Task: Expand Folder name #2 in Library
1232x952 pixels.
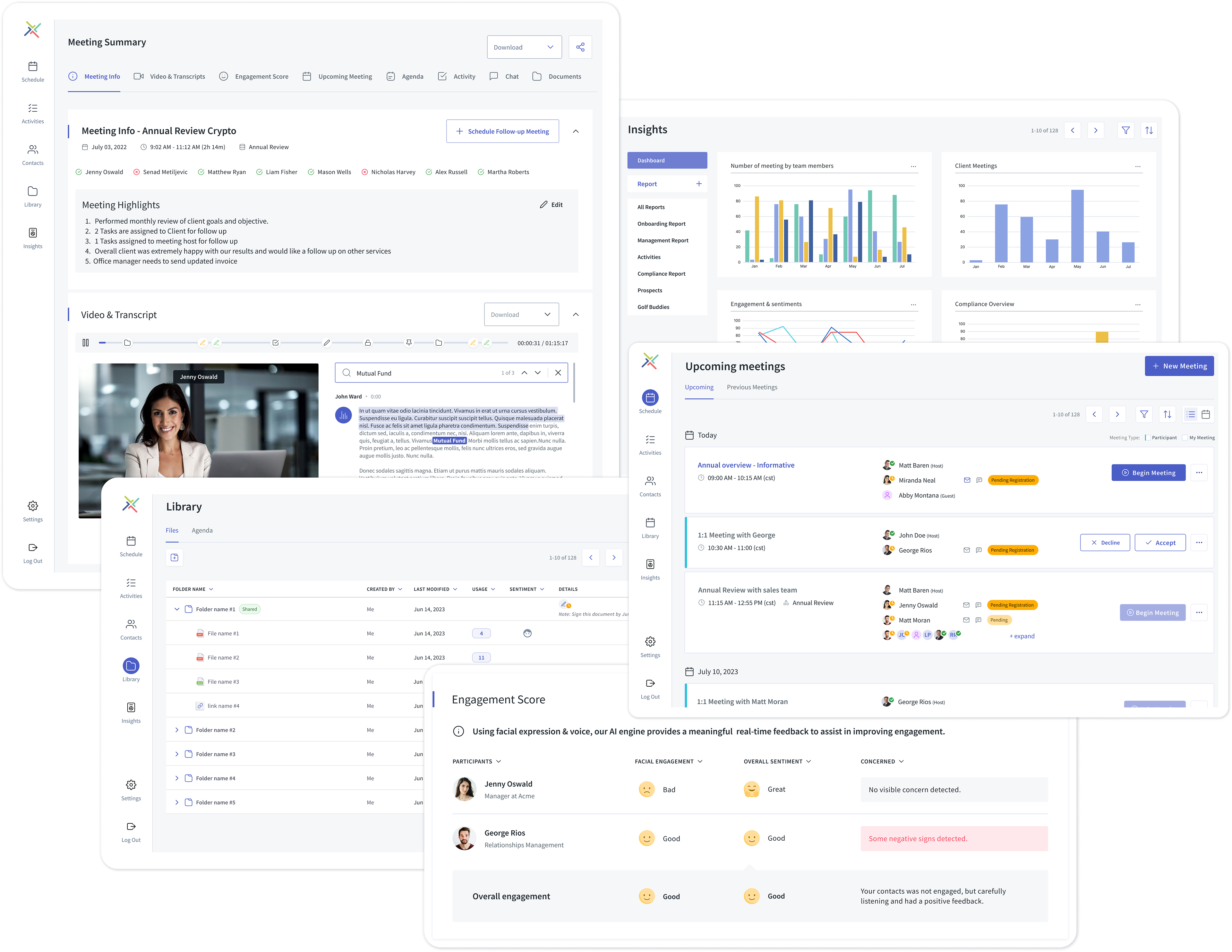Action: tap(176, 730)
